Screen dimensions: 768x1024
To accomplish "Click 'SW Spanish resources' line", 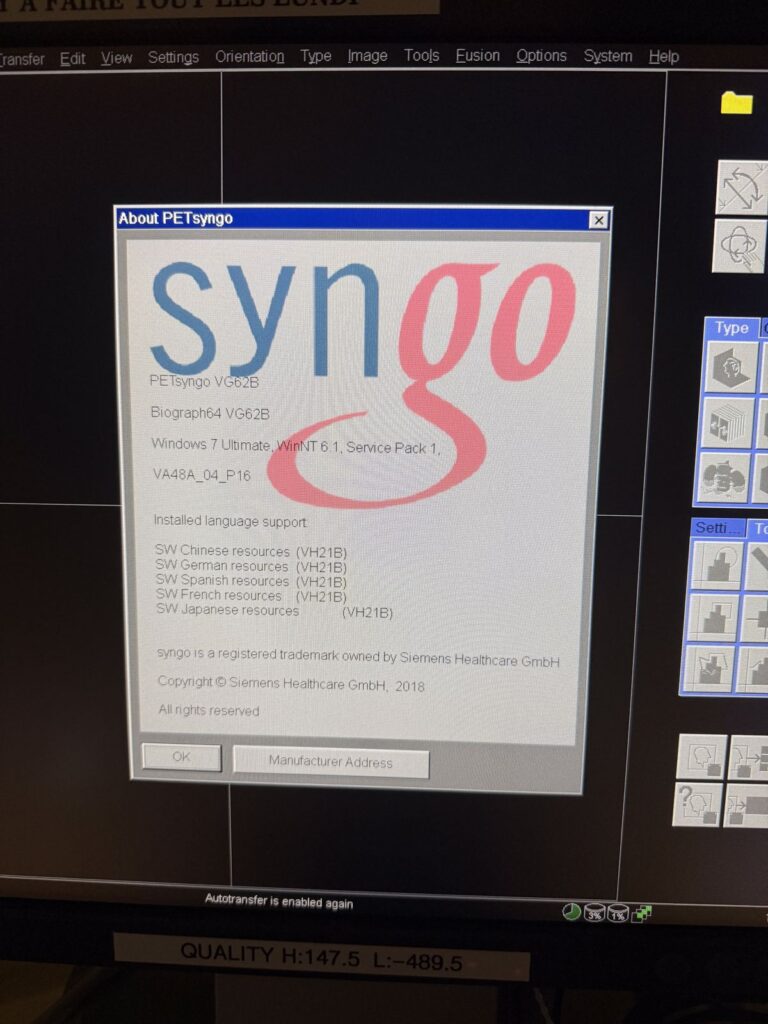I will (251, 581).
